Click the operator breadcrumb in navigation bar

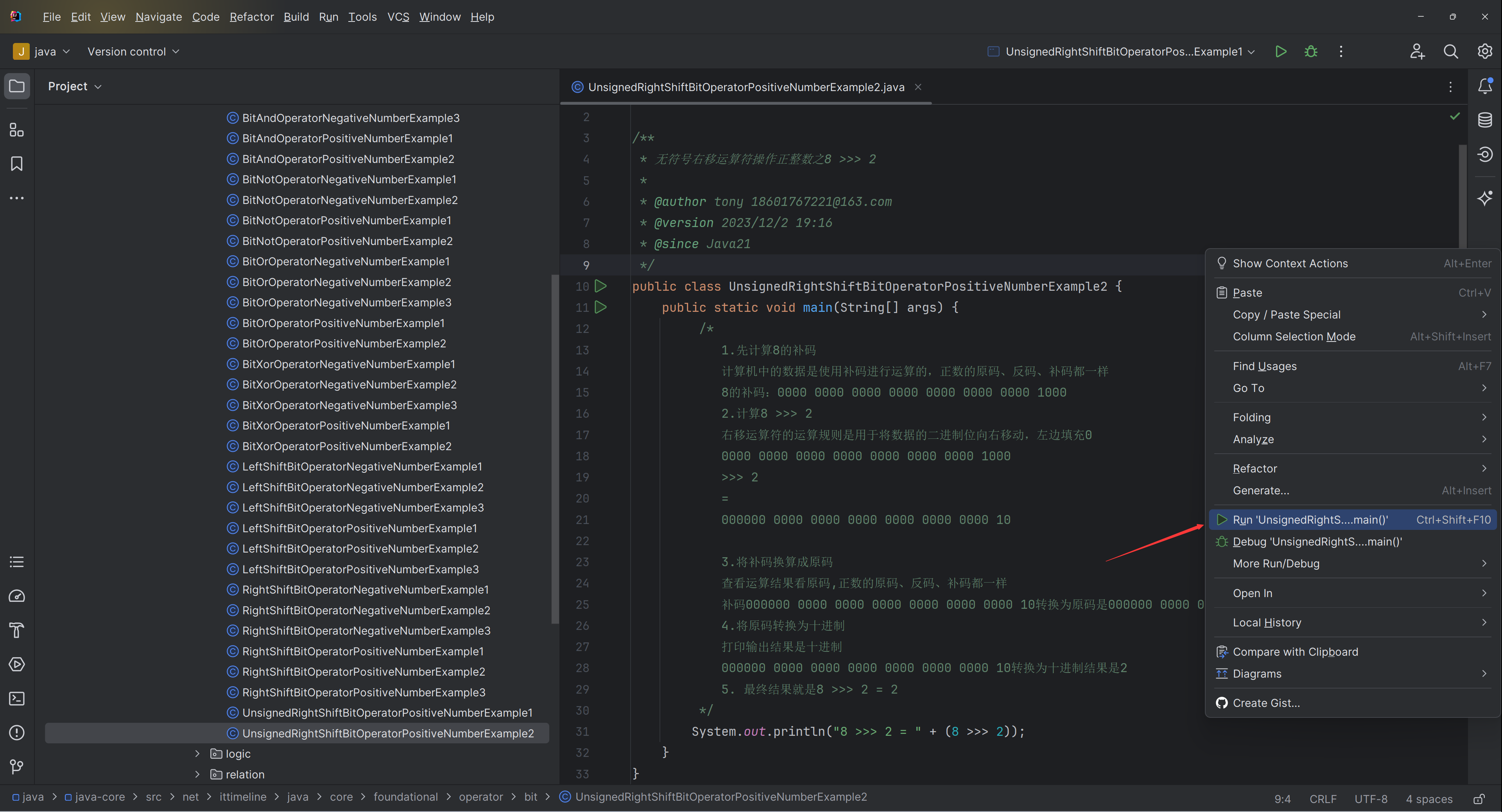coord(480,797)
